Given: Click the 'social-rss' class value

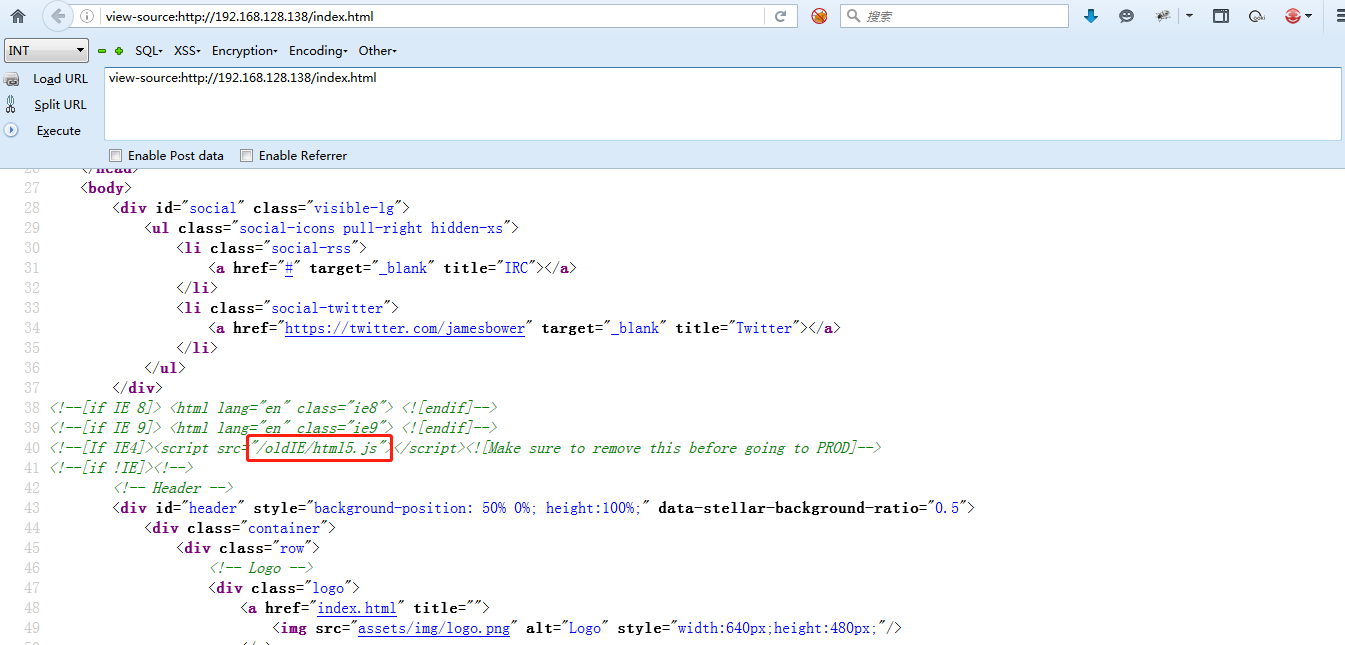Looking at the screenshot, I should coord(314,248).
